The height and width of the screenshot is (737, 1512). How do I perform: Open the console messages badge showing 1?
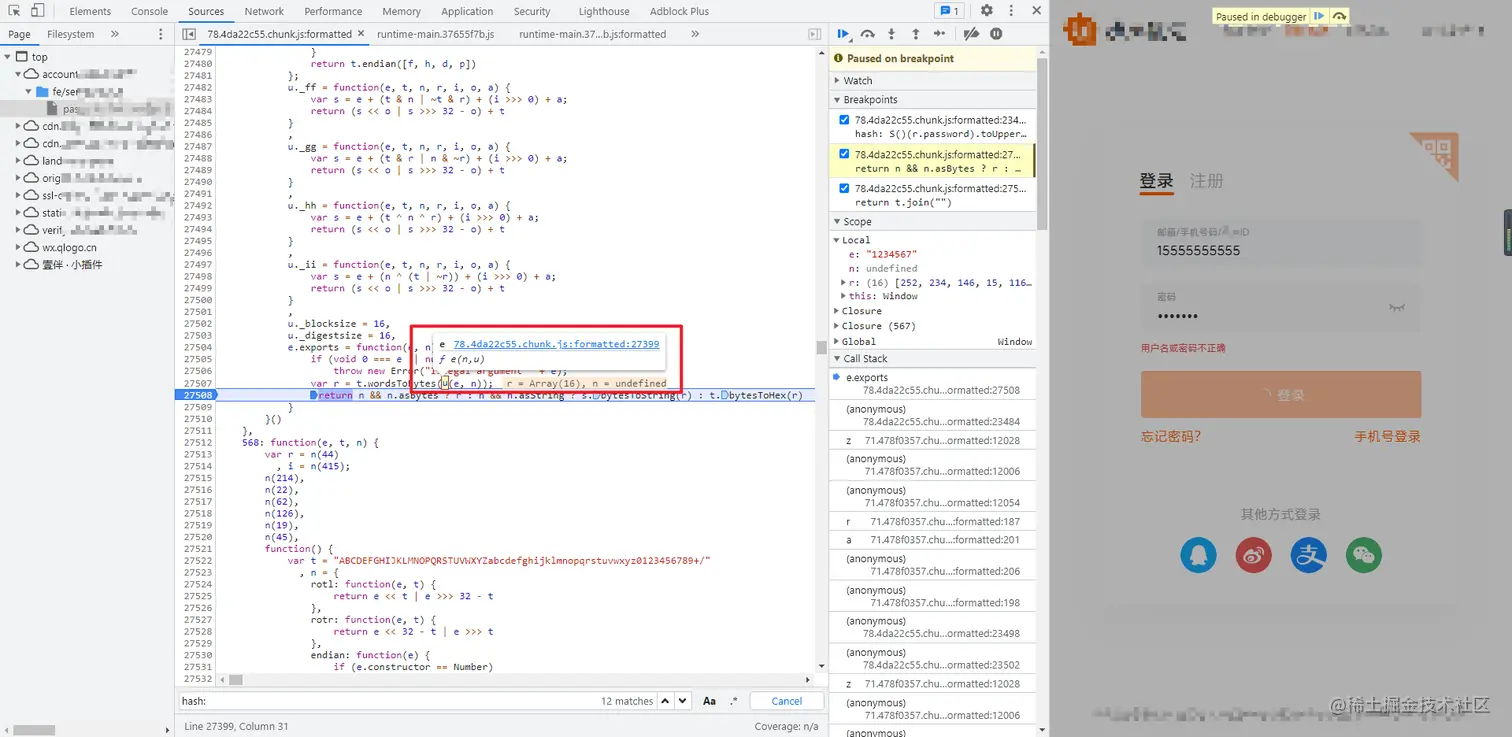(x=948, y=11)
